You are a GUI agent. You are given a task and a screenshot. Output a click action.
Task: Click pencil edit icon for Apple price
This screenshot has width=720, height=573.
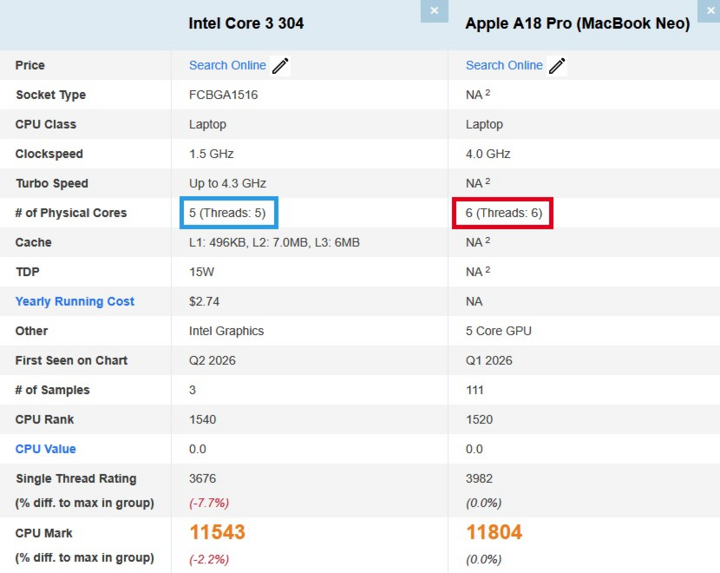pos(557,66)
